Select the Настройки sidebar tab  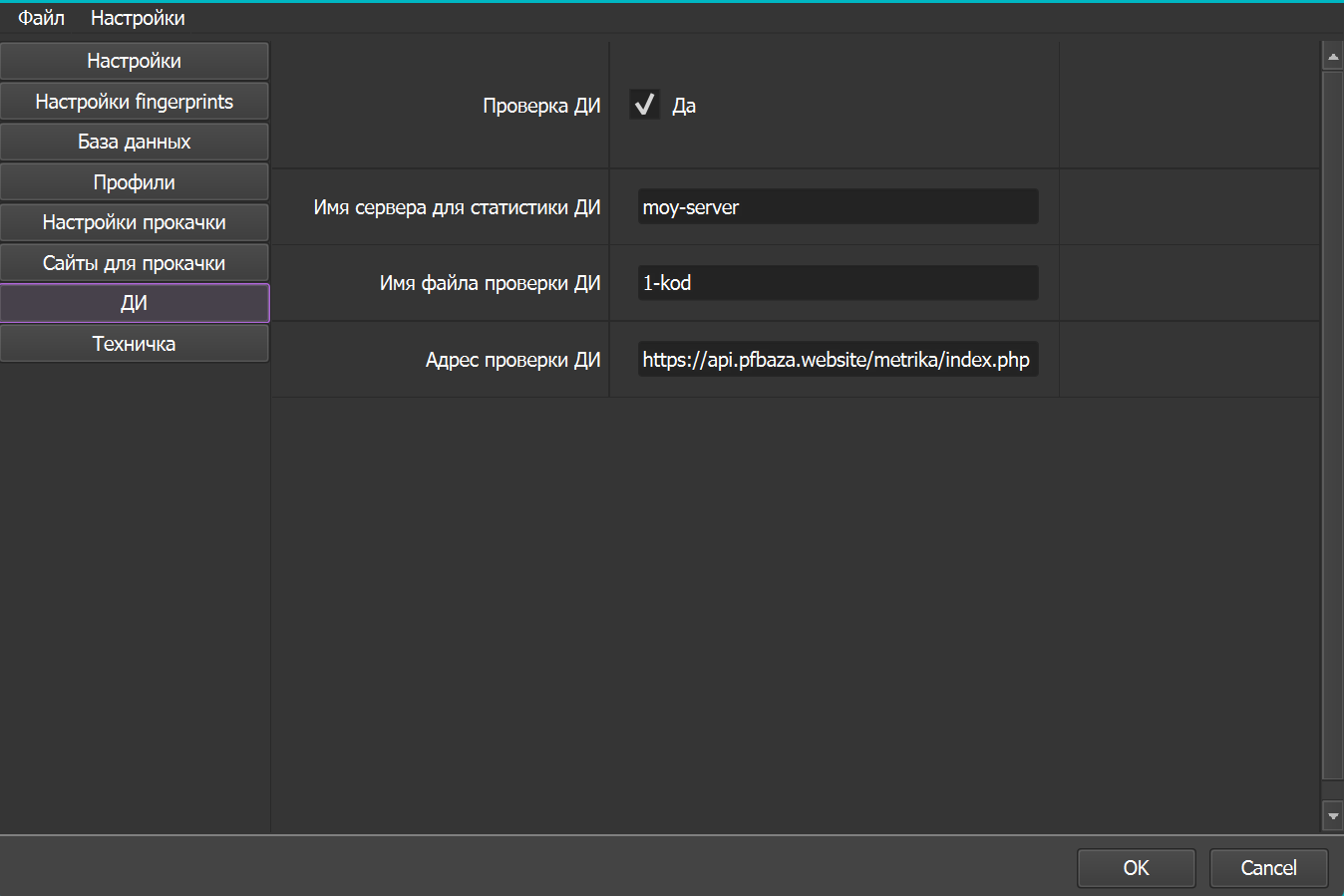click(x=135, y=61)
